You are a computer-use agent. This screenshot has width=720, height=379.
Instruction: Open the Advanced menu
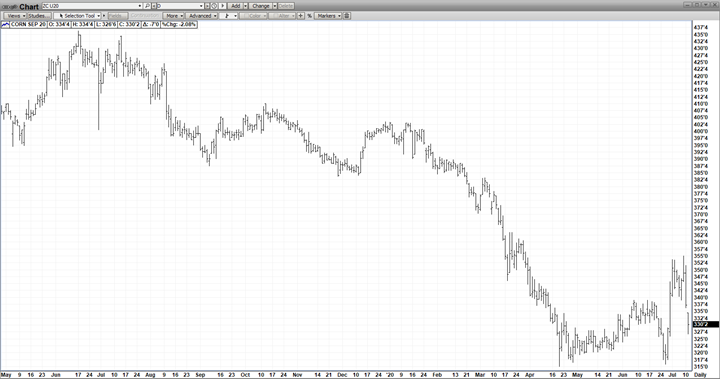(x=202, y=16)
